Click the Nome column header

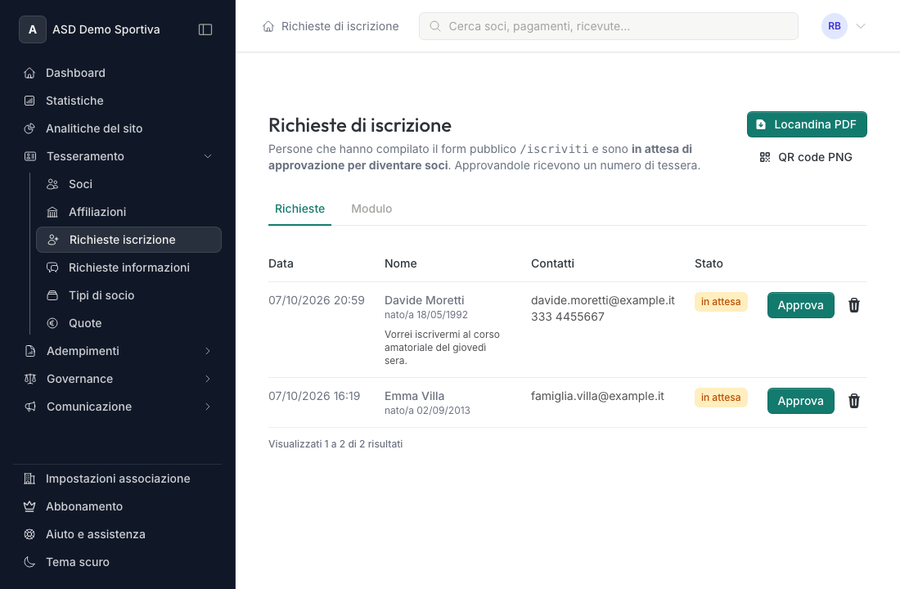[401, 264]
